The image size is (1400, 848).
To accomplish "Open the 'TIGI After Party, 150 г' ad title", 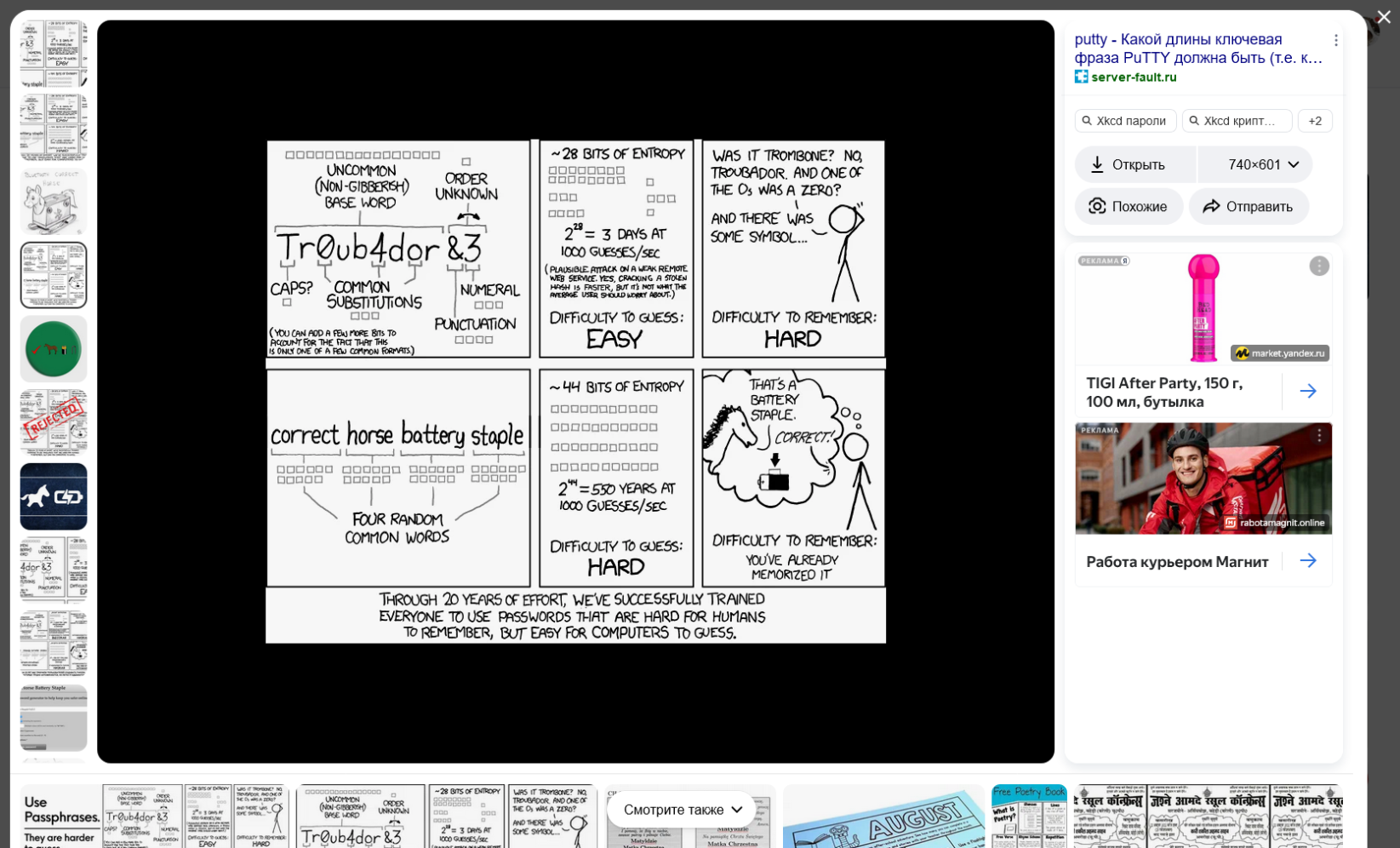I will click(x=1164, y=392).
